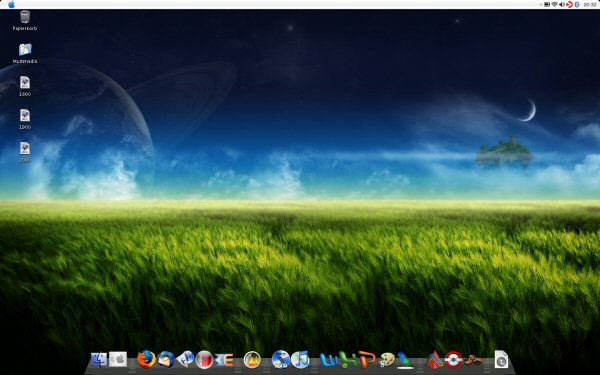This screenshot has width=600, height=375.
Task: Open the Apple menu in the top bar
Action: coord(11,4)
